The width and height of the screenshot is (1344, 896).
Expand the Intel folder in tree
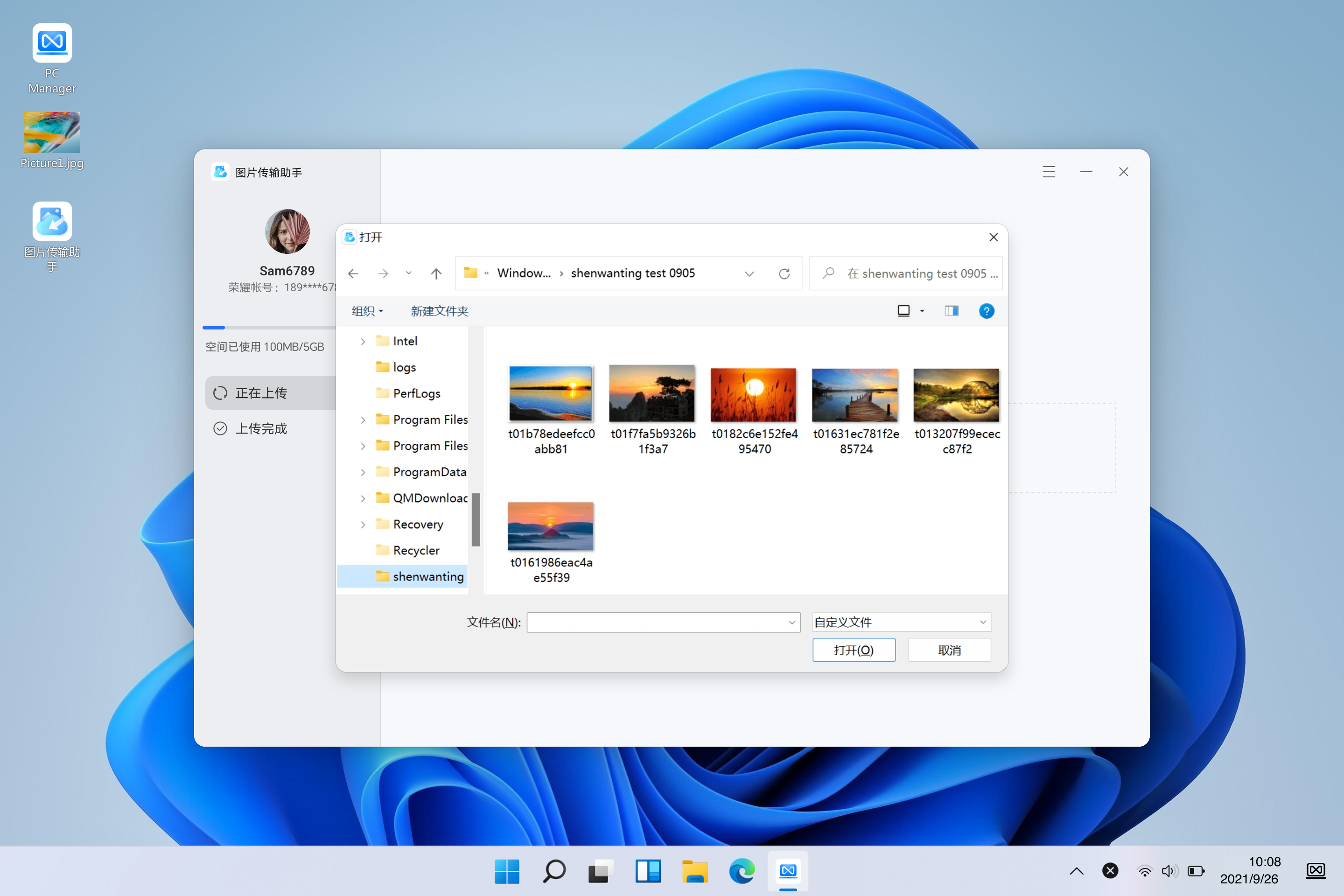point(362,341)
